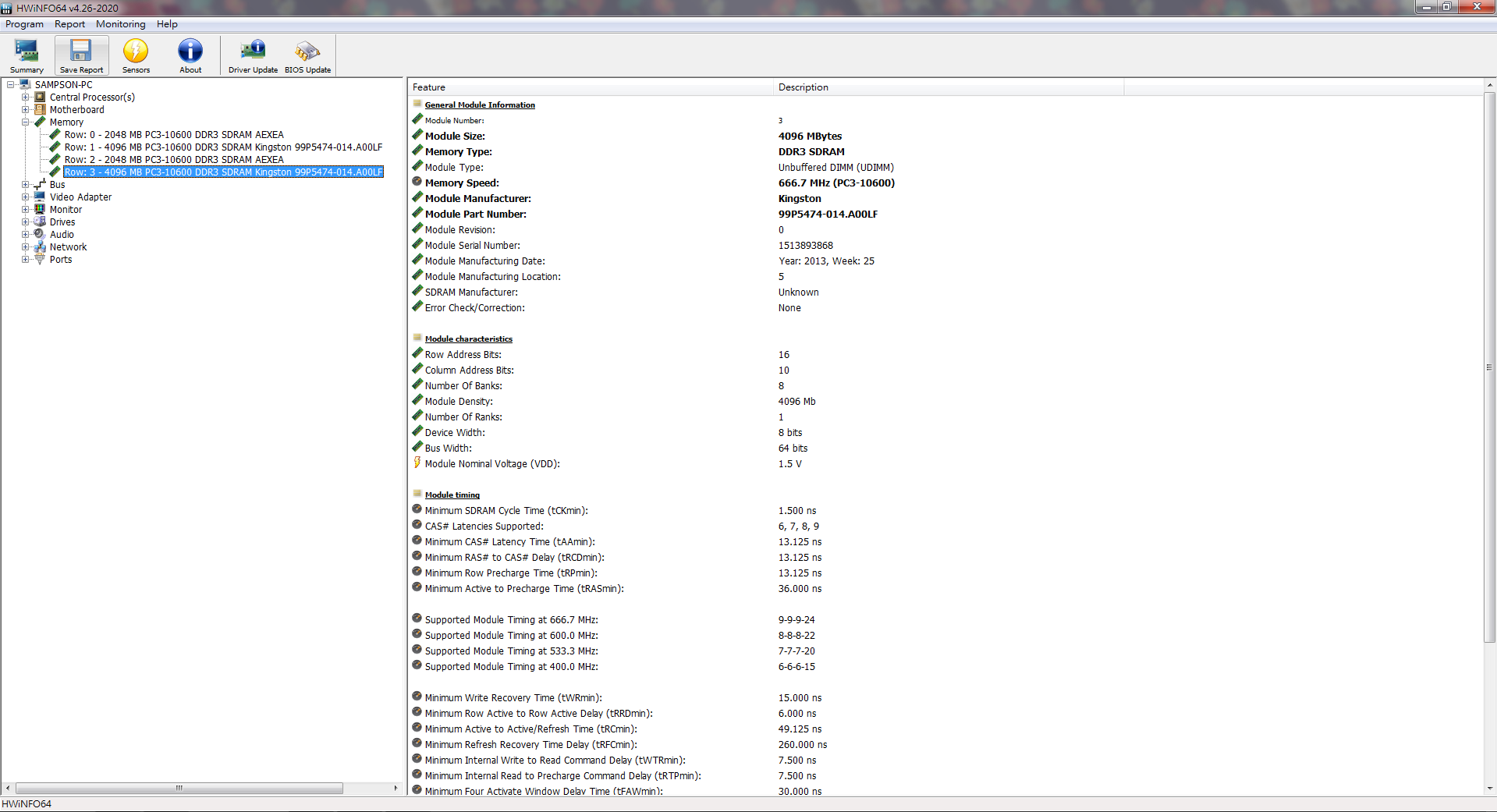Click the Row: 0 memory stick icon

pos(55,135)
